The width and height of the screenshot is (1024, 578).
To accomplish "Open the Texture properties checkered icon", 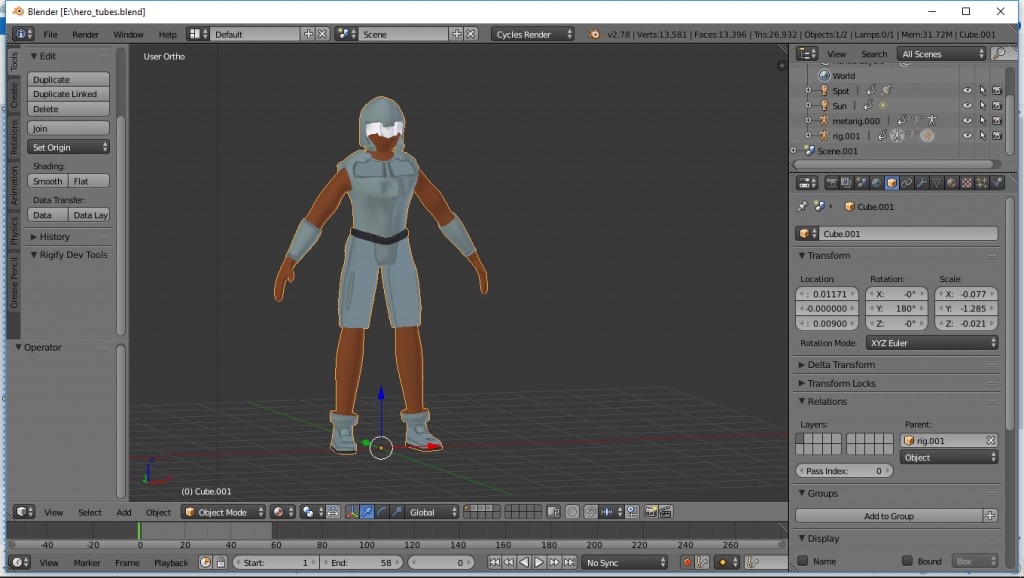I will pos(965,183).
